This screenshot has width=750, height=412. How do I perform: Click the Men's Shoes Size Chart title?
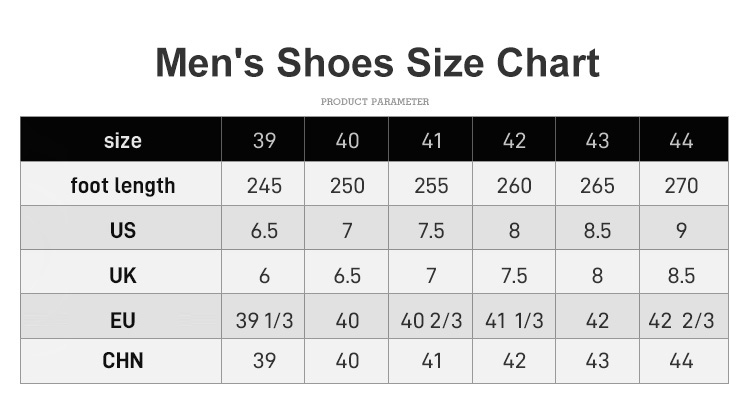pyautogui.click(x=377, y=62)
